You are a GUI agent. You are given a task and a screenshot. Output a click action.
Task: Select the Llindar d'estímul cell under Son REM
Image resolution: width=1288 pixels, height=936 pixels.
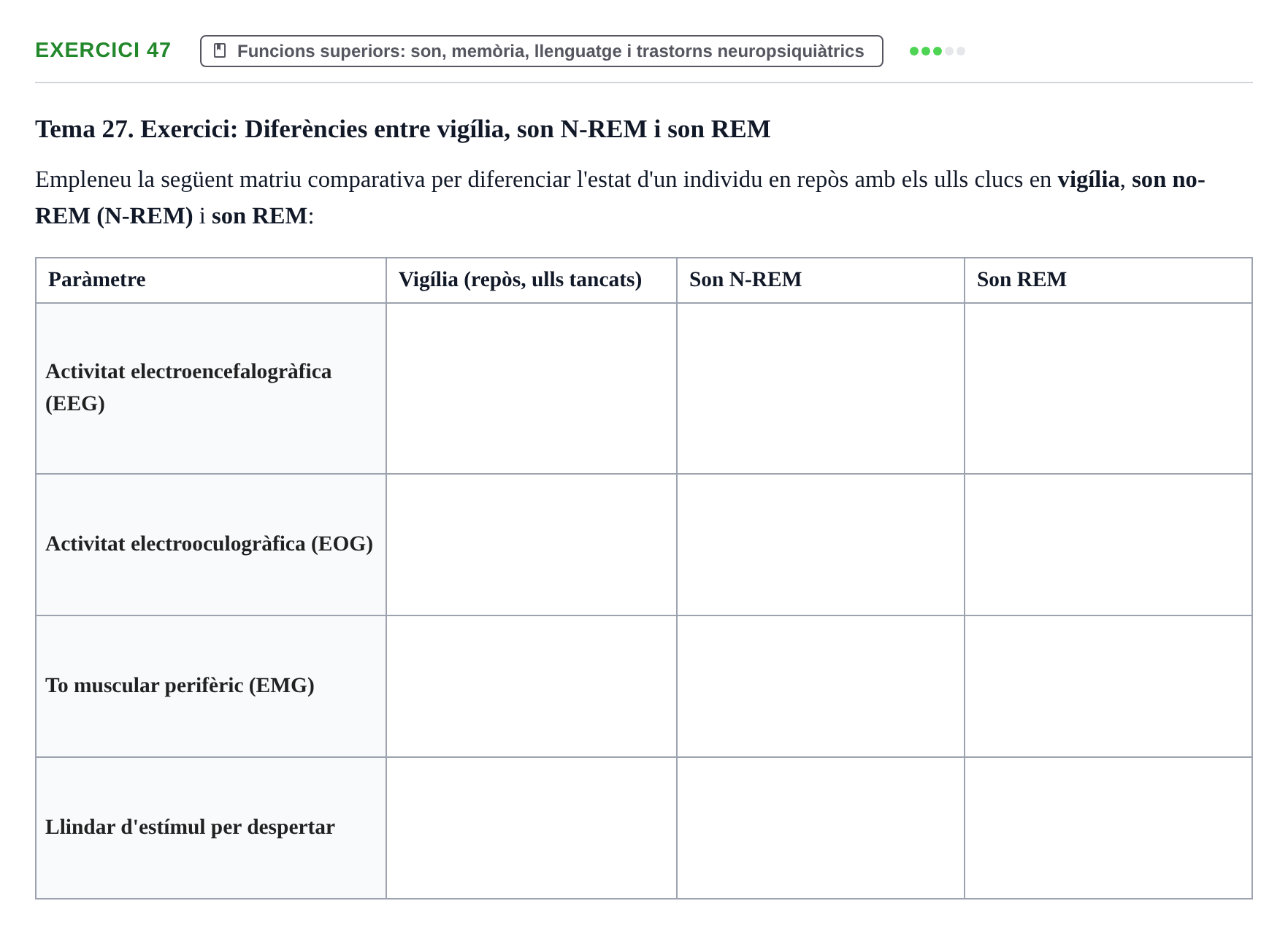click(x=1108, y=828)
